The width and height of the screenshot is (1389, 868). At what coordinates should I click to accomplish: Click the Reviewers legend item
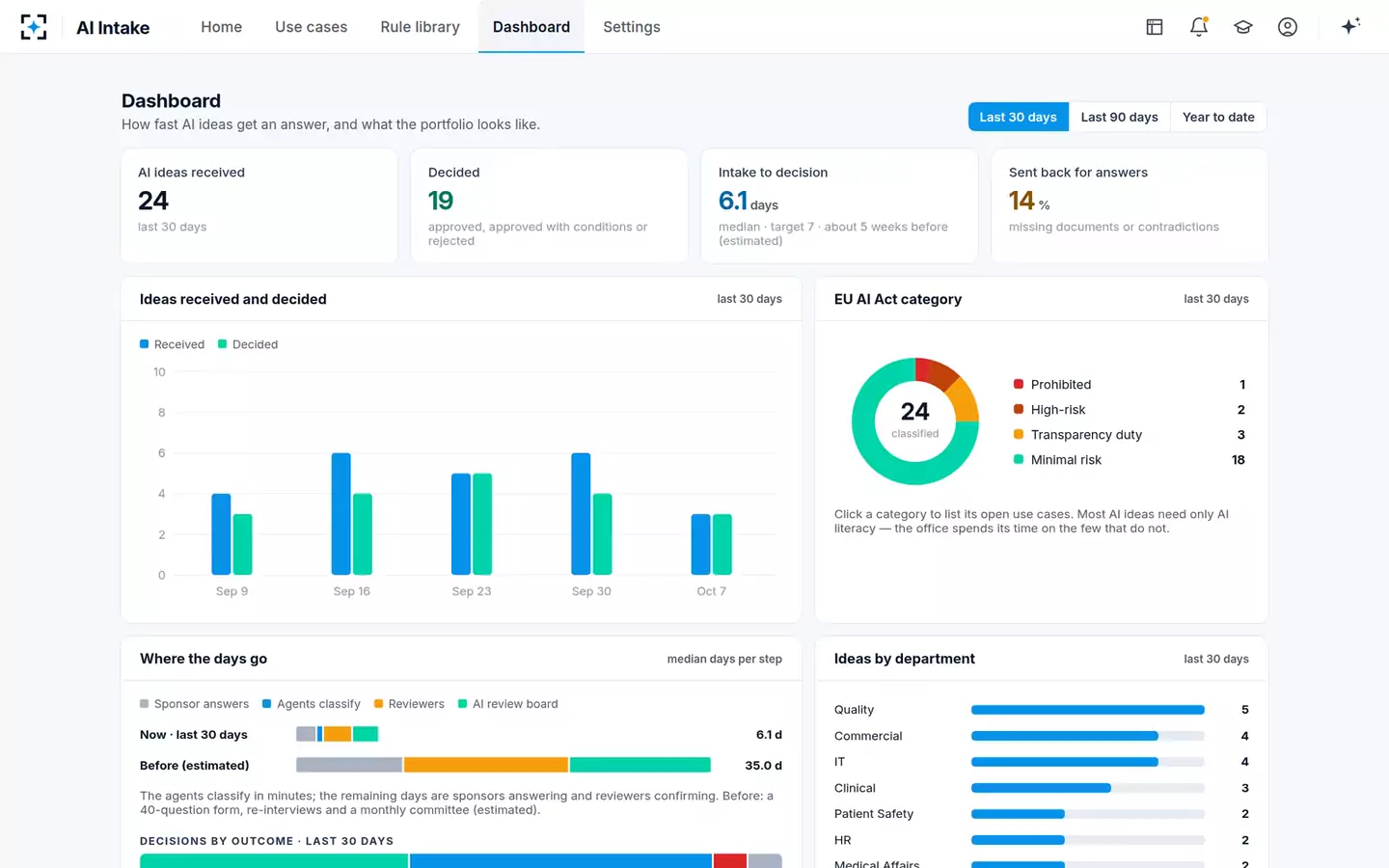coord(409,704)
